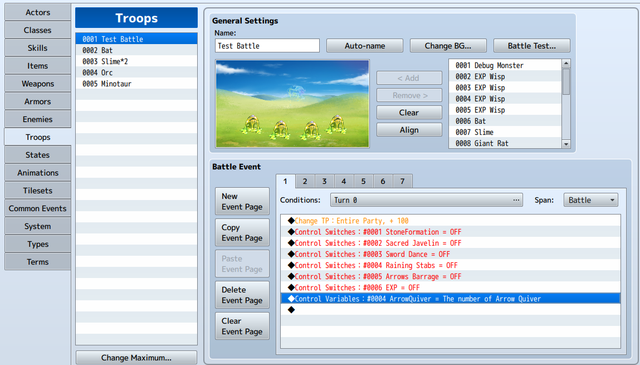This screenshot has height=365, width=640.
Task: Select Control Variables ArrowQuiver command
Action: point(451,299)
